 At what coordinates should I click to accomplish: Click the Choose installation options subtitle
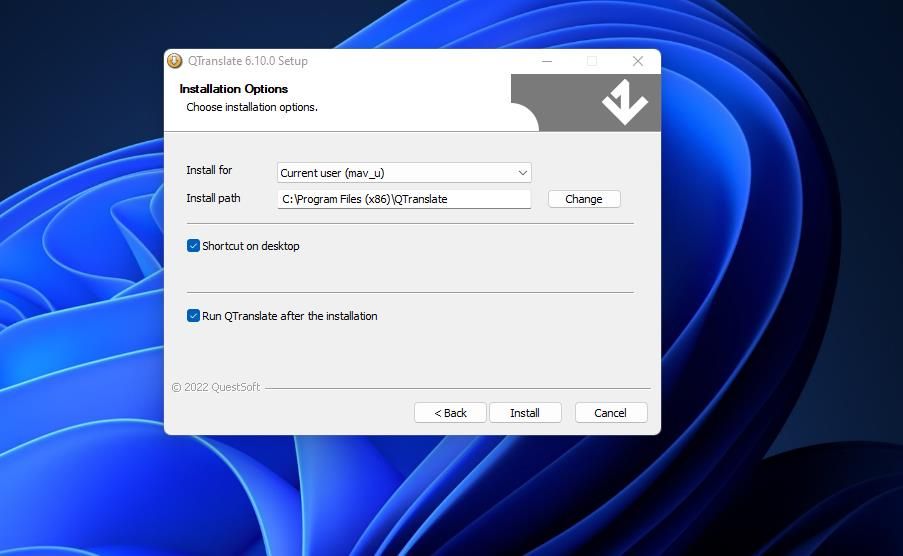tap(252, 107)
